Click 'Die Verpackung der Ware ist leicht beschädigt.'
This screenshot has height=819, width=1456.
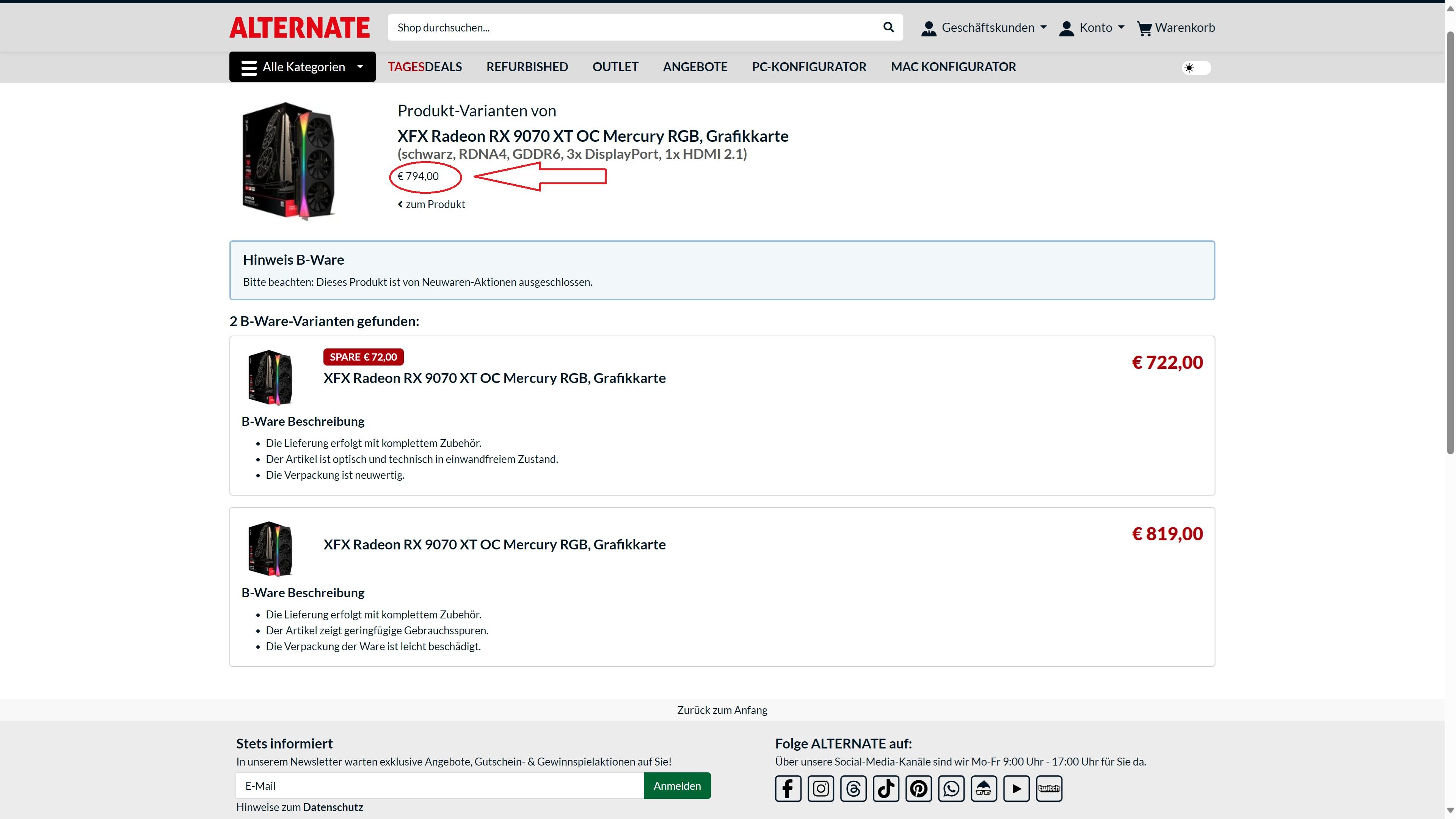[x=373, y=646]
